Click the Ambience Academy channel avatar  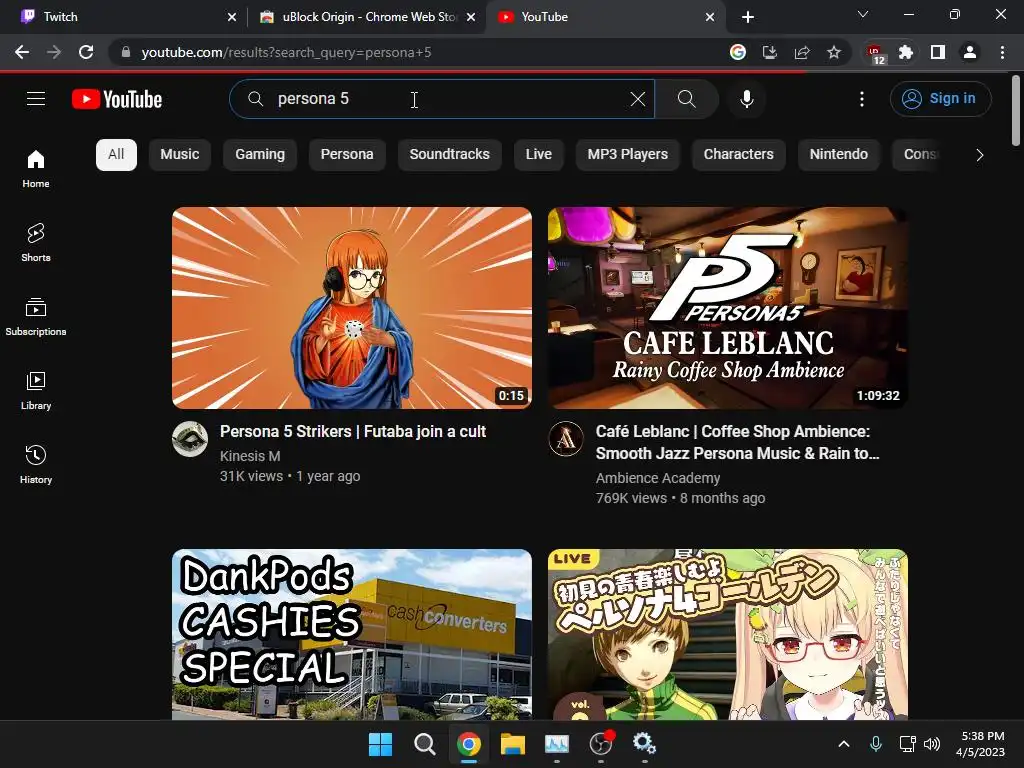point(566,439)
